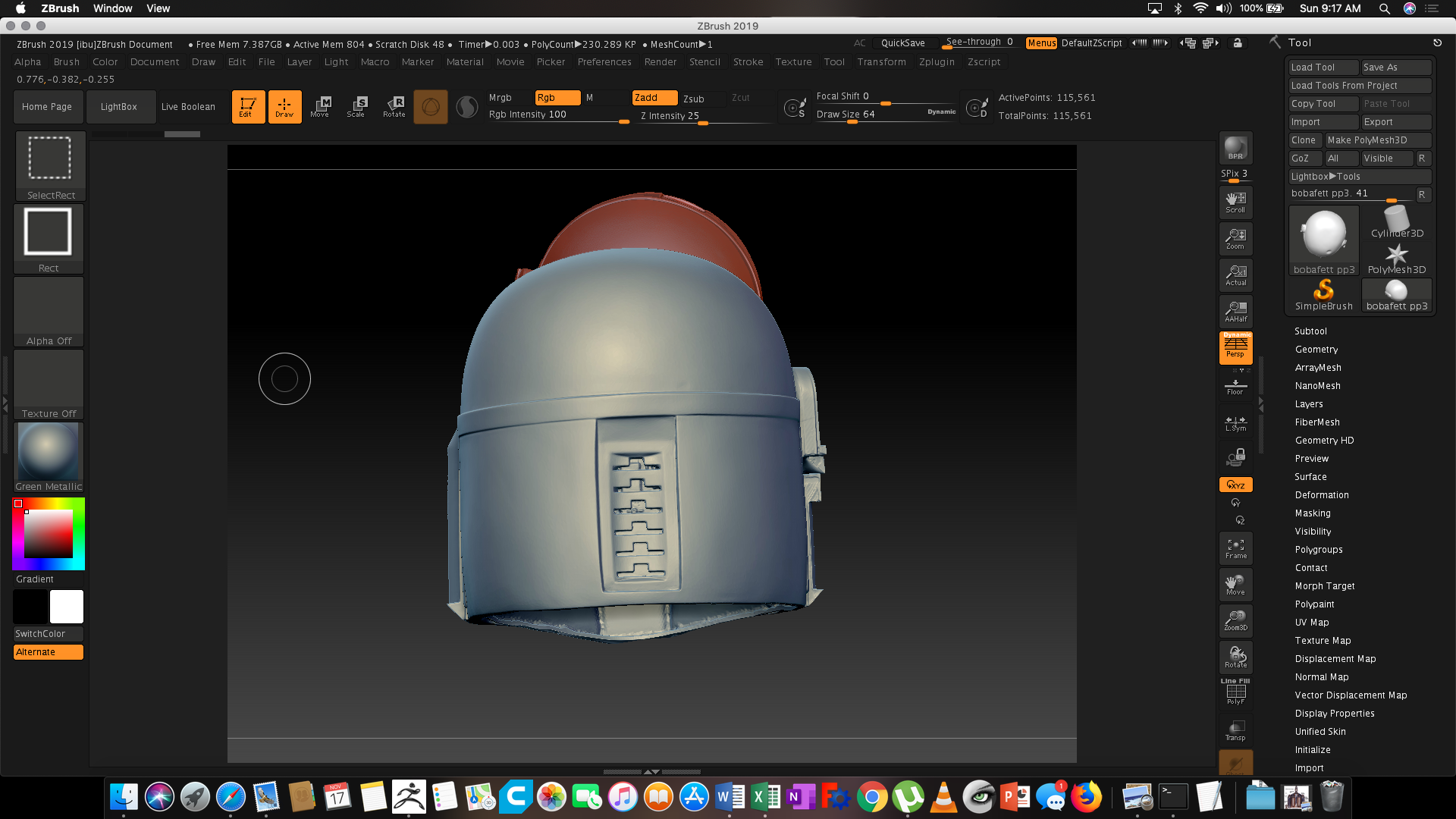Click the right-shelf Move view icon
Screen dimensions: 1456x819
pos(1235,585)
